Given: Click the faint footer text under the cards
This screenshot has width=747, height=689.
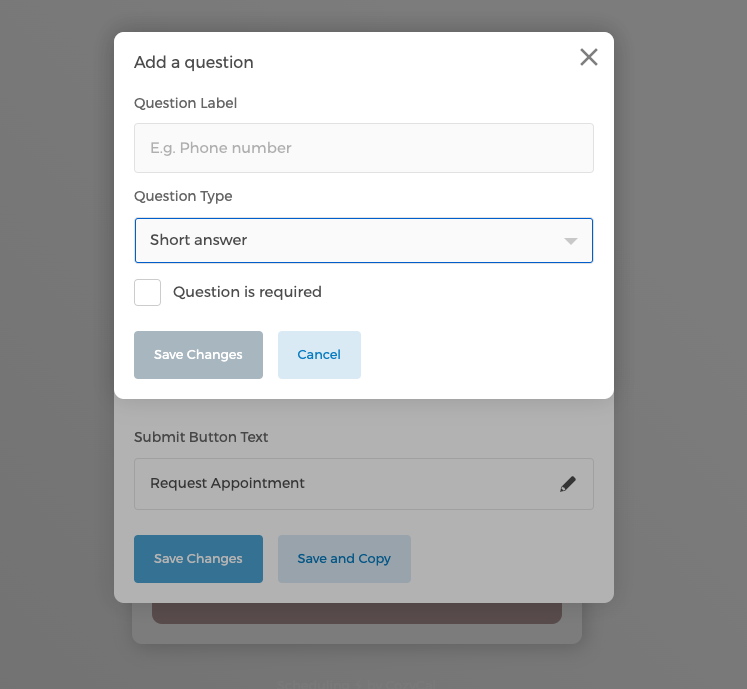Looking at the screenshot, I should 356,684.
